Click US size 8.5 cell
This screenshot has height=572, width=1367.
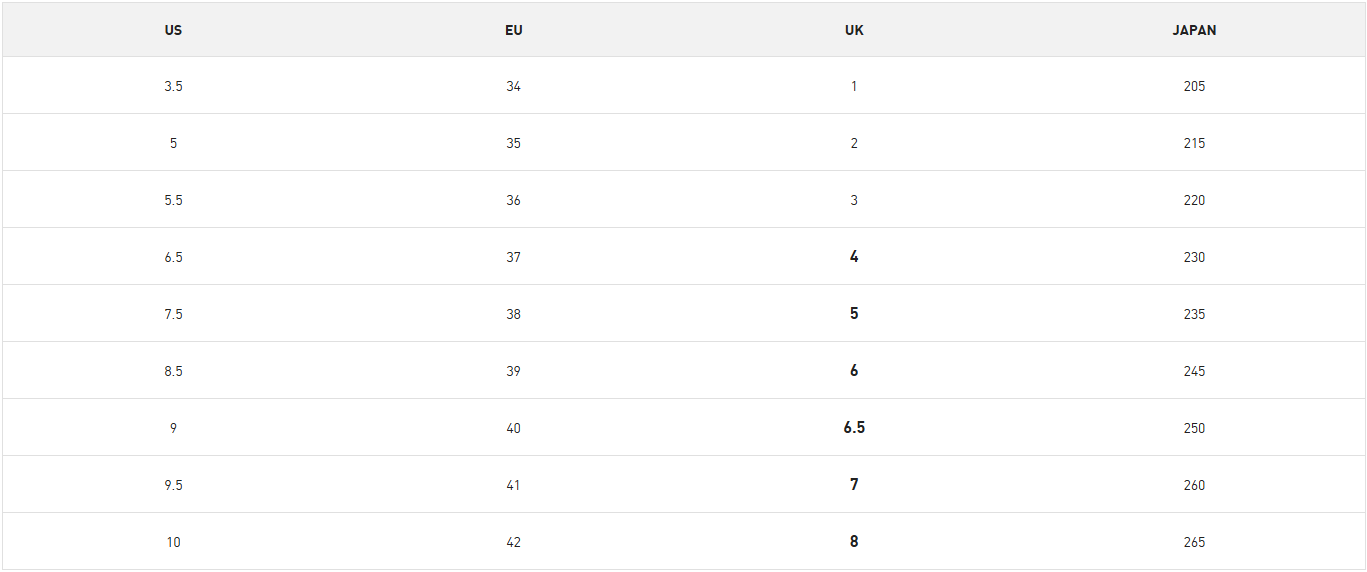click(173, 371)
